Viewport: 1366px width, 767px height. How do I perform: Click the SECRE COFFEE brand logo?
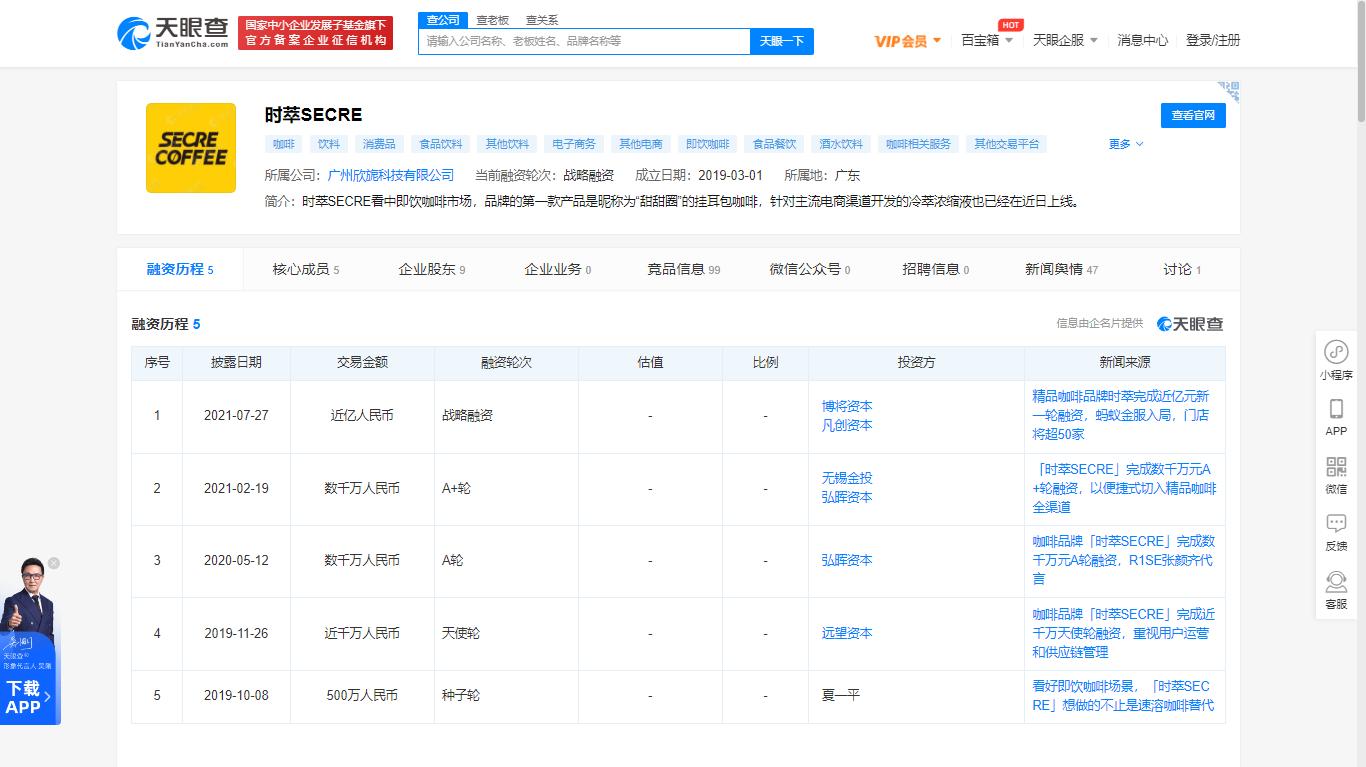pyautogui.click(x=191, y=148)
